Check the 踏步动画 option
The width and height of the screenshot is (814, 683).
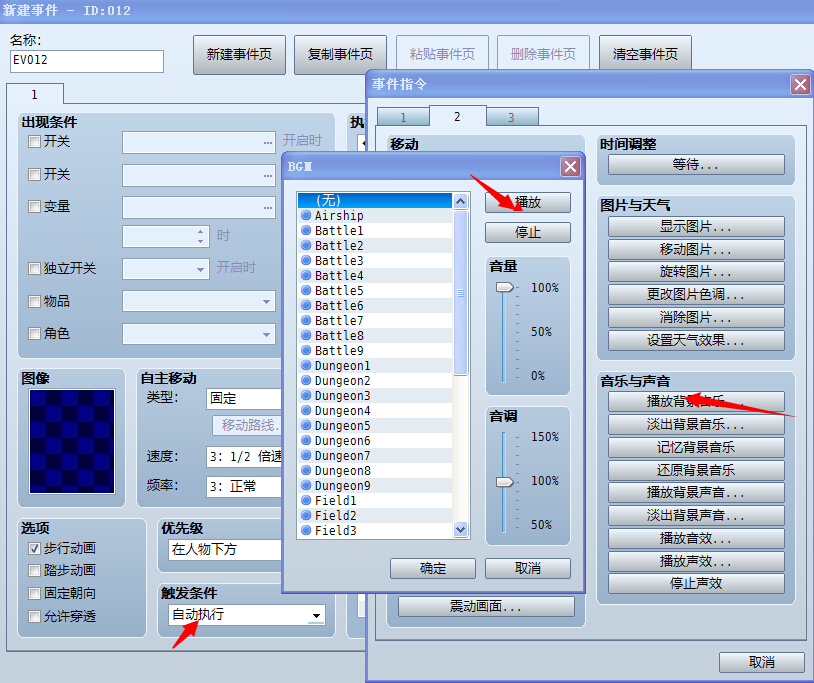pos(34,570)
